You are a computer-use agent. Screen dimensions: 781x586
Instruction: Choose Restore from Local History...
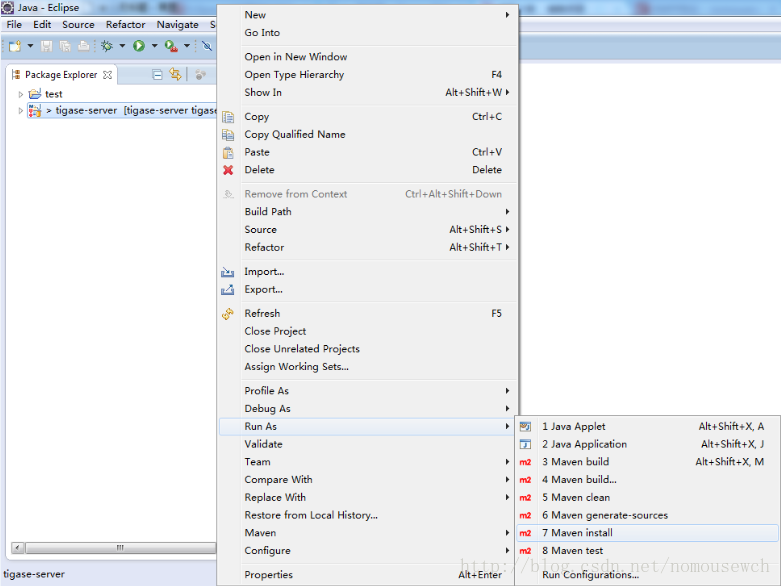(368, 515)
